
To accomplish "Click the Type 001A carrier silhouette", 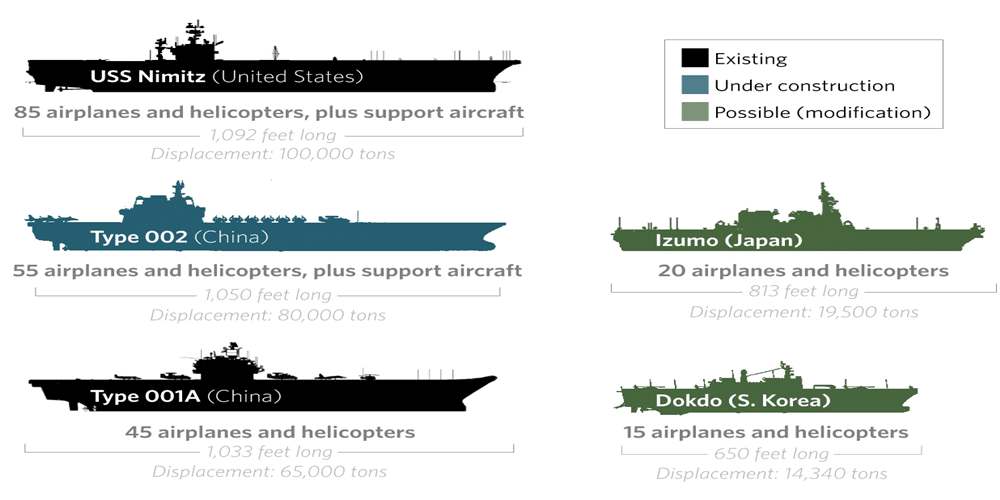I will pos(263,381).
